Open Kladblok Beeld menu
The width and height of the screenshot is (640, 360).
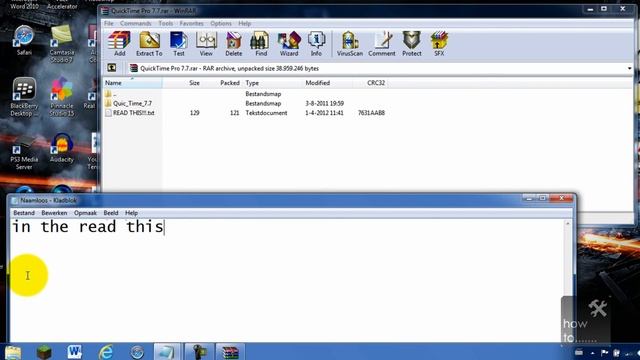pyautogui.click(x=111, y=213)
